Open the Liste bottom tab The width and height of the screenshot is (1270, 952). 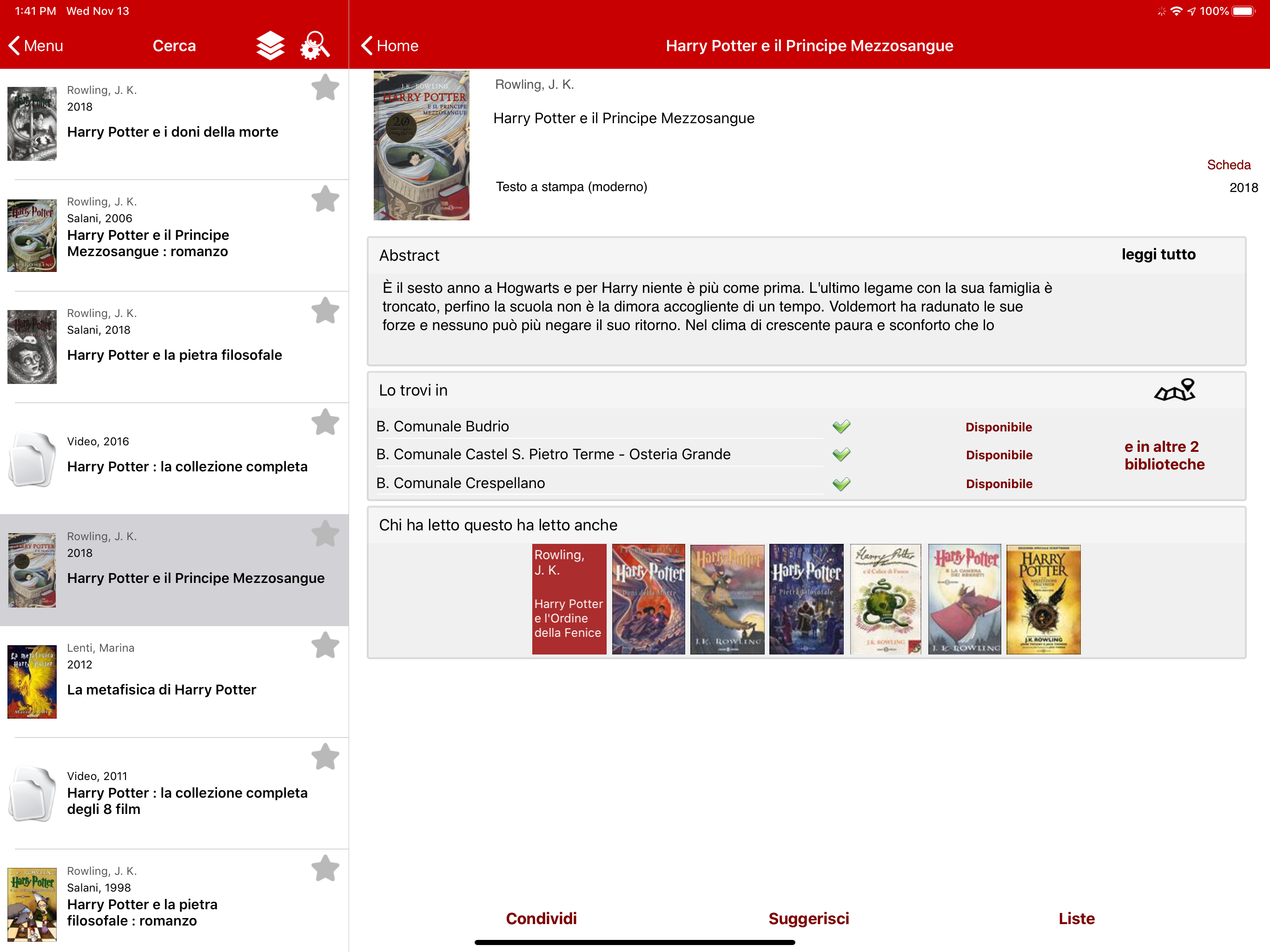[x=1076, y=918]
